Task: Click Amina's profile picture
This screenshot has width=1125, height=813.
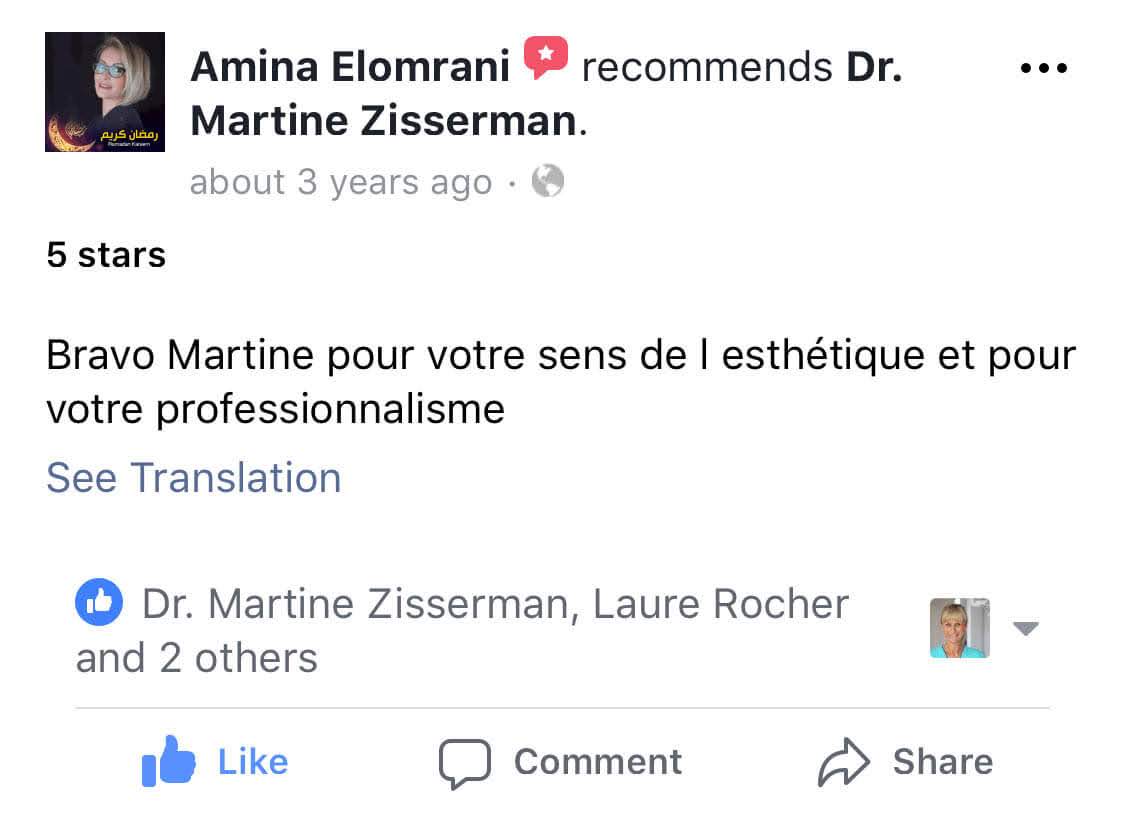Action: tap(104, 91)
